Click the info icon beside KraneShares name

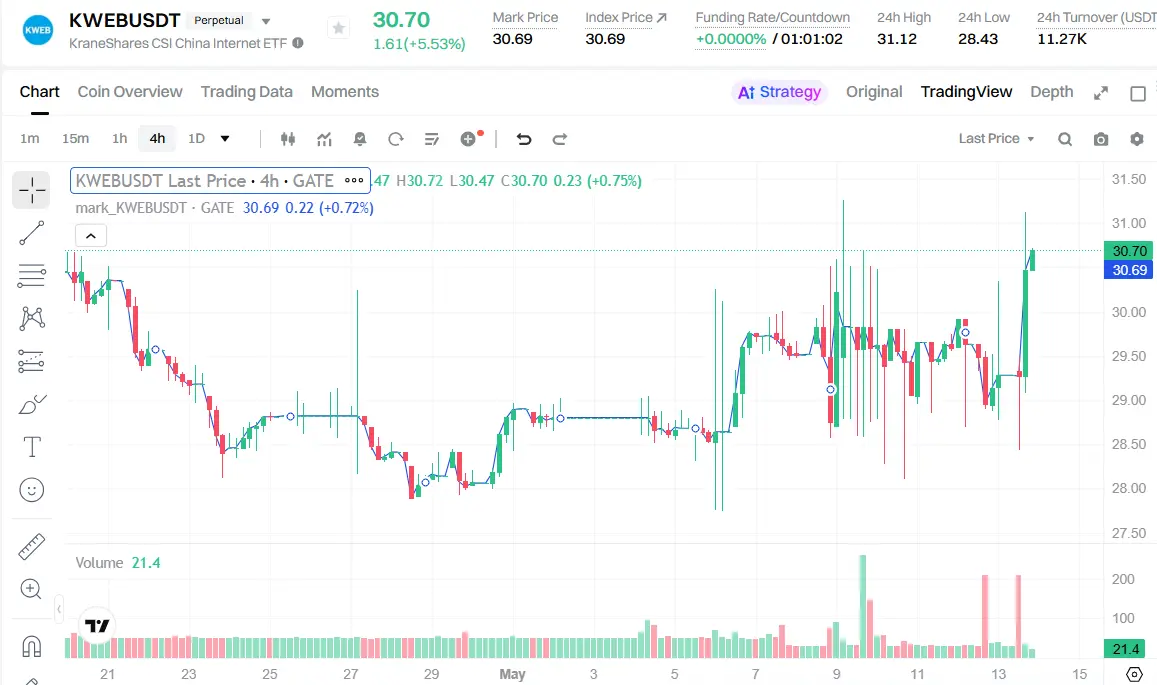pyautogui.click(x=297, y=43)
